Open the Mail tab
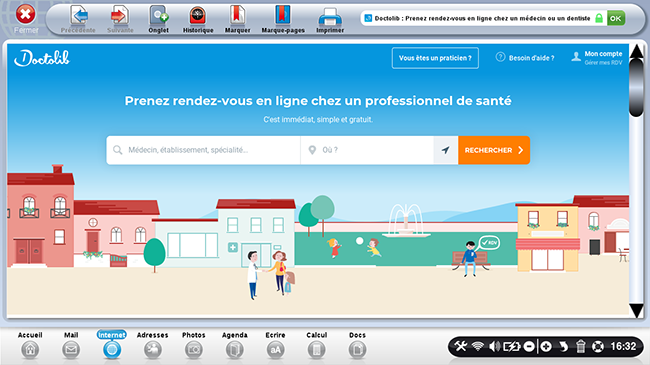Viewport: 650px width, 365px height. coord(71,345)
